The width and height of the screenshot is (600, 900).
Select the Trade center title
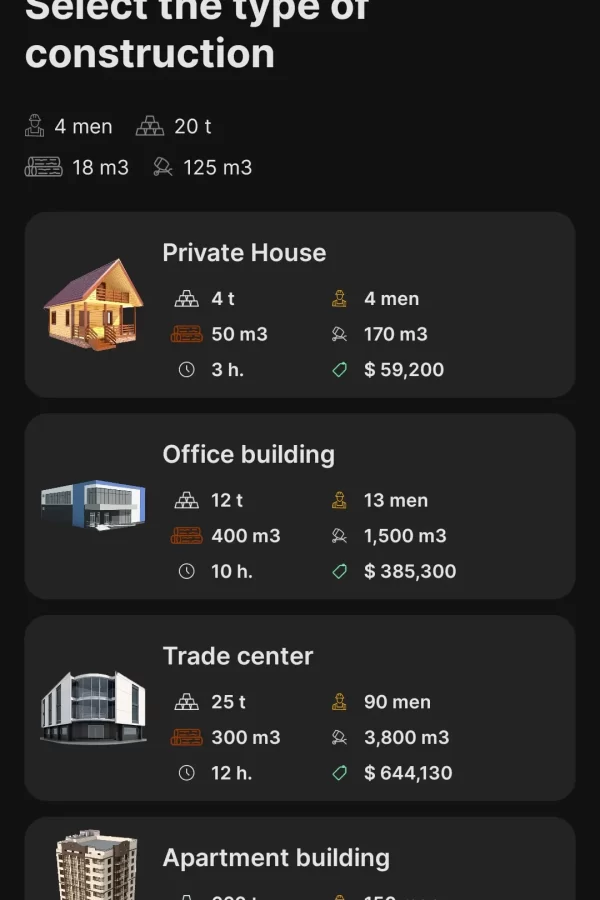pyautogui.click(x=238, y=657)
